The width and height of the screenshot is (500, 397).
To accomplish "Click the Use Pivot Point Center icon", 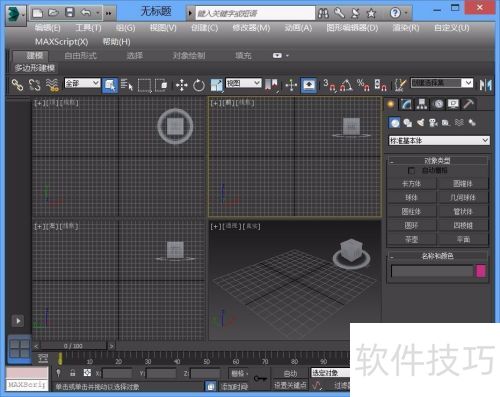I will coord(271,85).
